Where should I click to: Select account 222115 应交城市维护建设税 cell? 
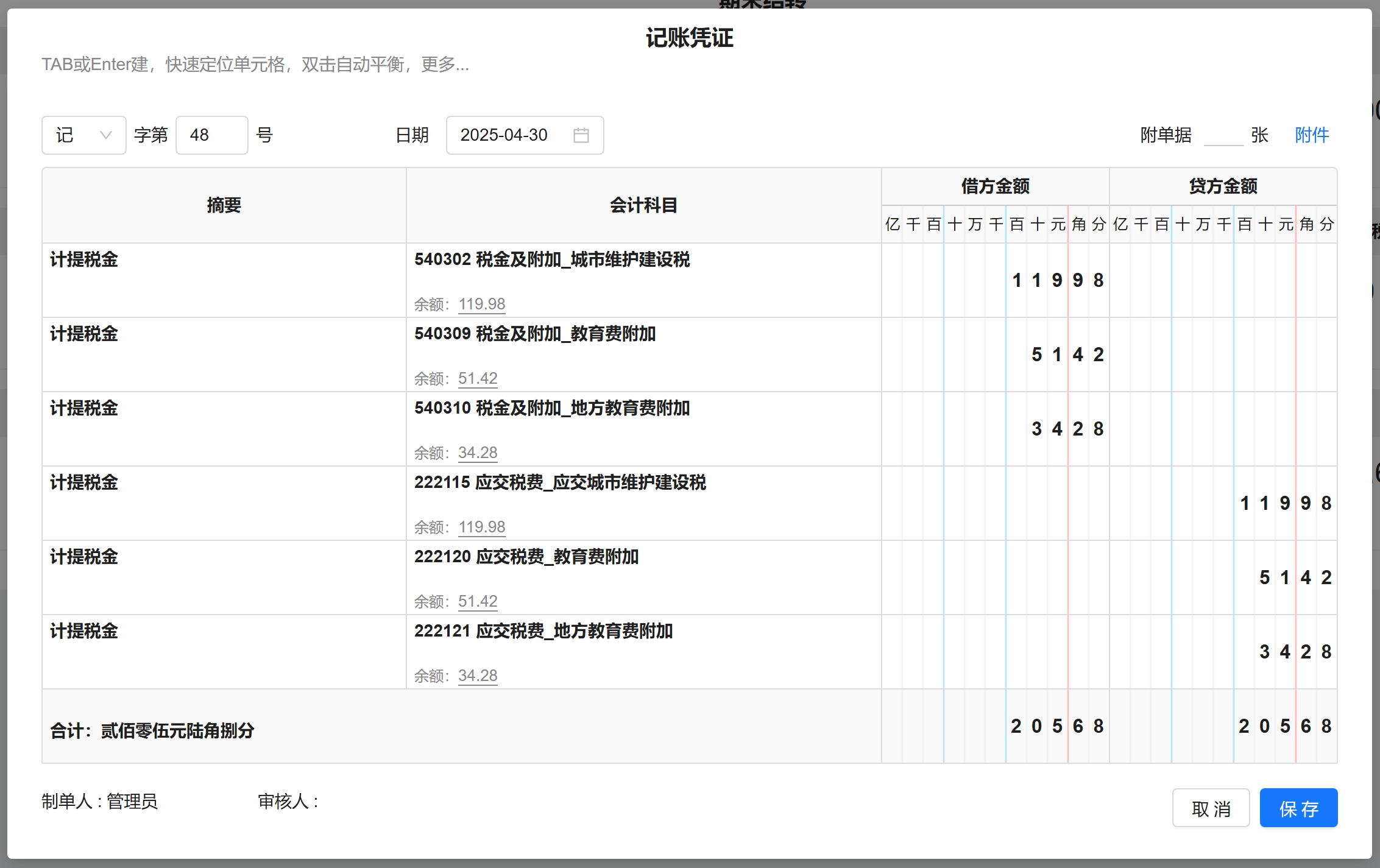[x=559, y=483]
